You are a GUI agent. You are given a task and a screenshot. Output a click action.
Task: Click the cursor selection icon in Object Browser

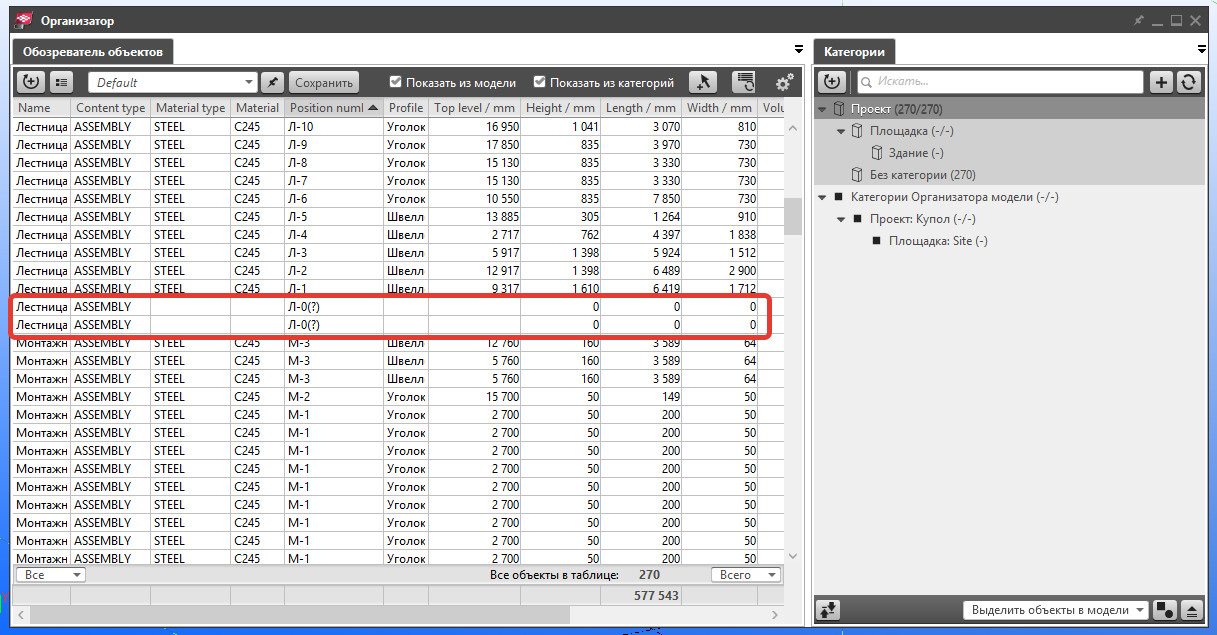click(x=703, y=83)
